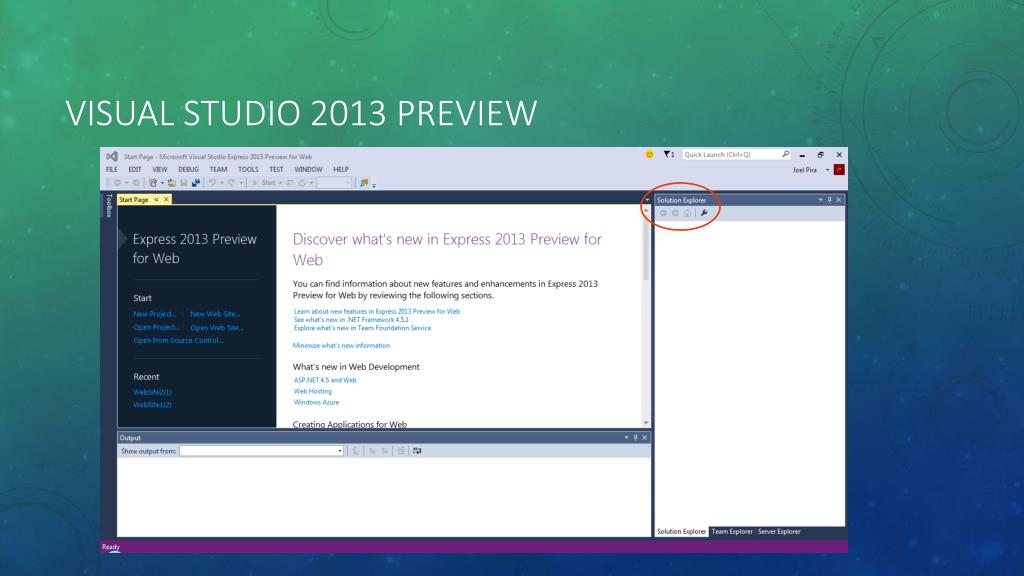Open the TEAM menu
1024x576 pixels.
[x=218, y=169]
